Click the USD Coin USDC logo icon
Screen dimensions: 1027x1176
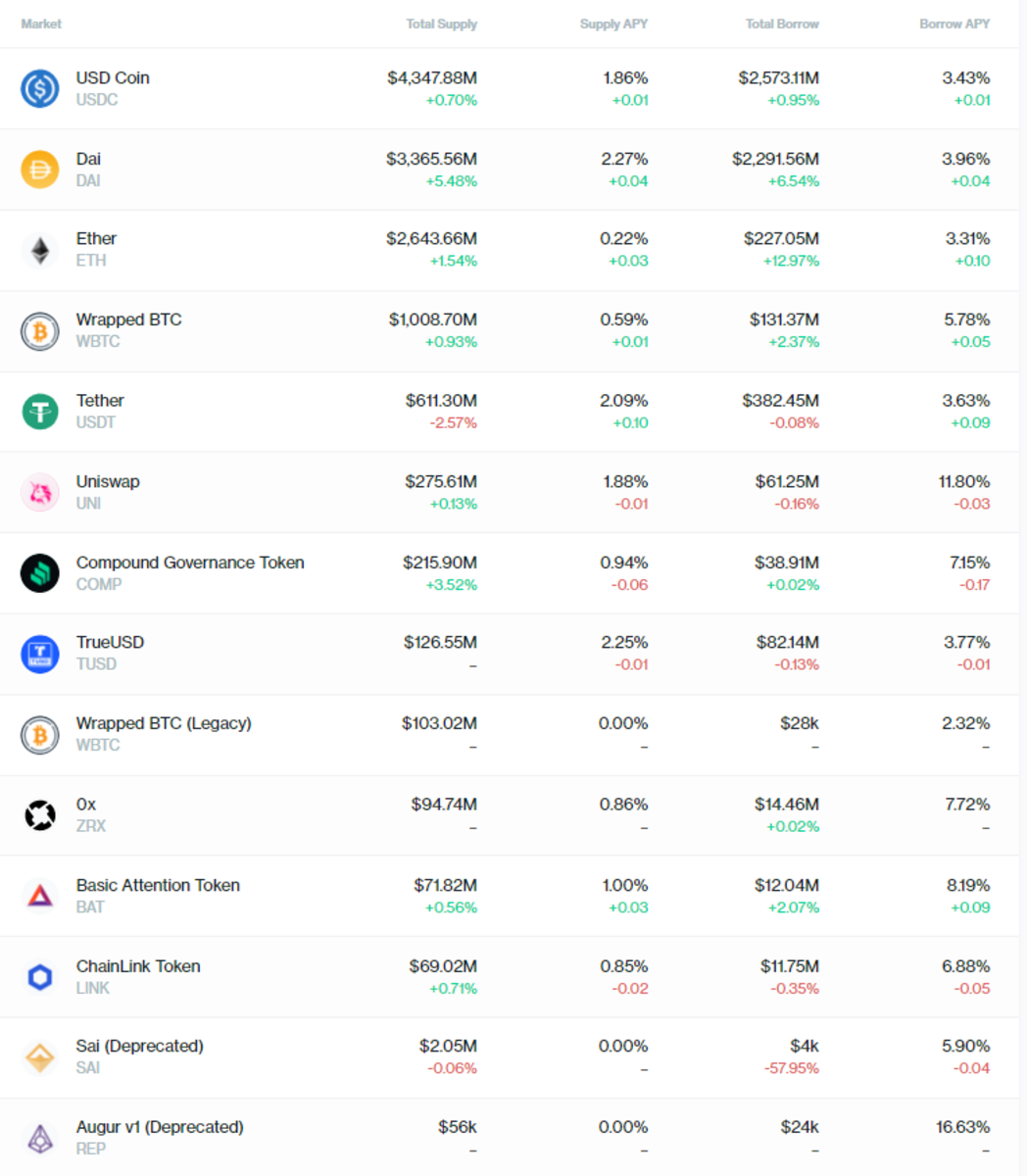[40, 88]
